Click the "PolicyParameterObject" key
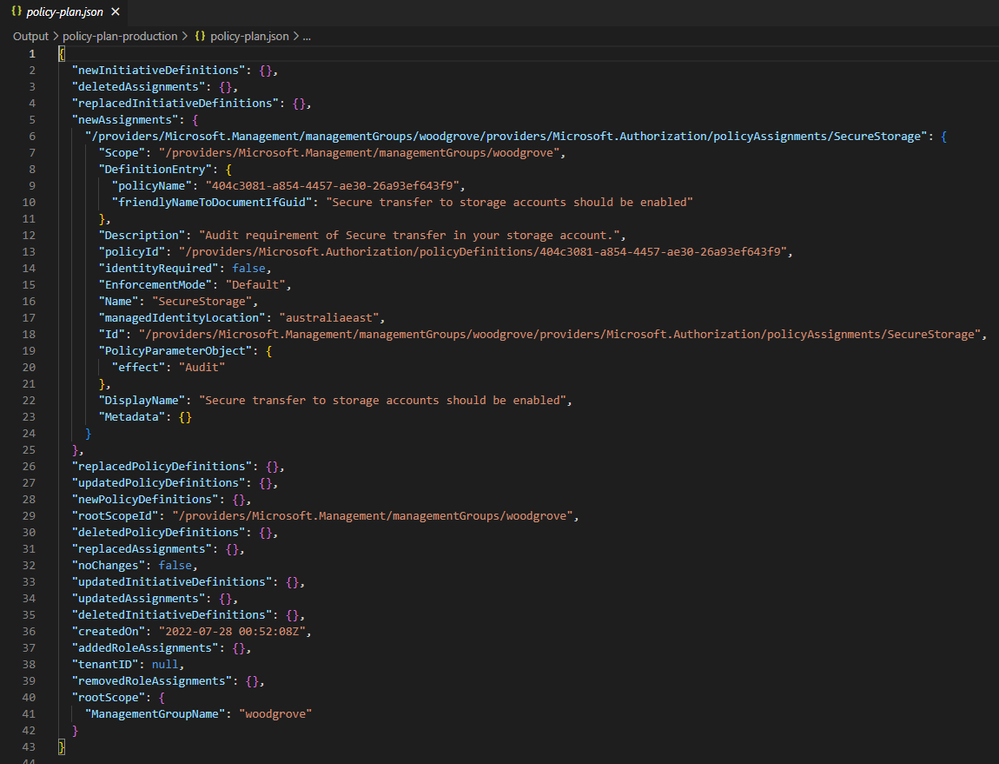The image size is (999, 764). pyautogui.click(x=175, y=351)
